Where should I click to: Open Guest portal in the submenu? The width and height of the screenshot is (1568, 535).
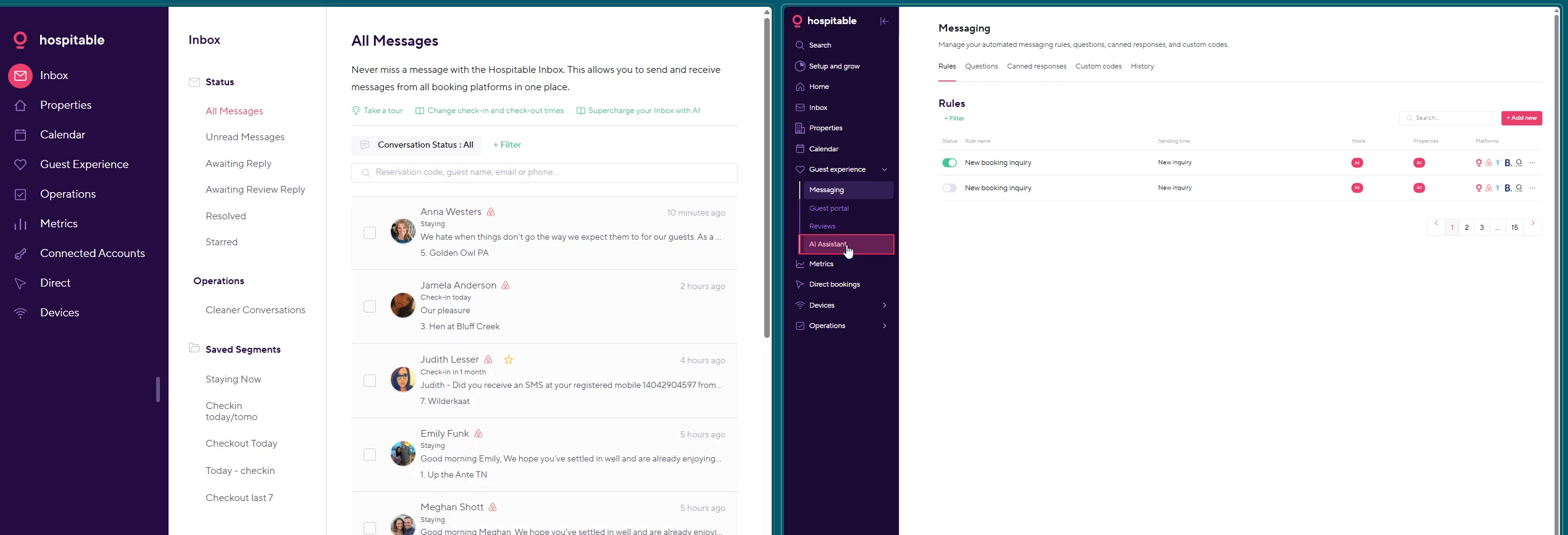pyautogui.click(x=828, y=208)
